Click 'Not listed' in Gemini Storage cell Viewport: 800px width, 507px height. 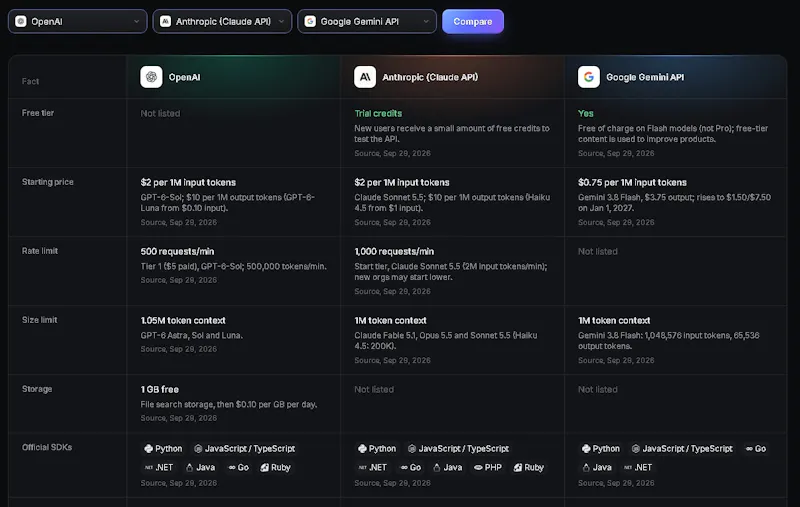coord(597,389)
